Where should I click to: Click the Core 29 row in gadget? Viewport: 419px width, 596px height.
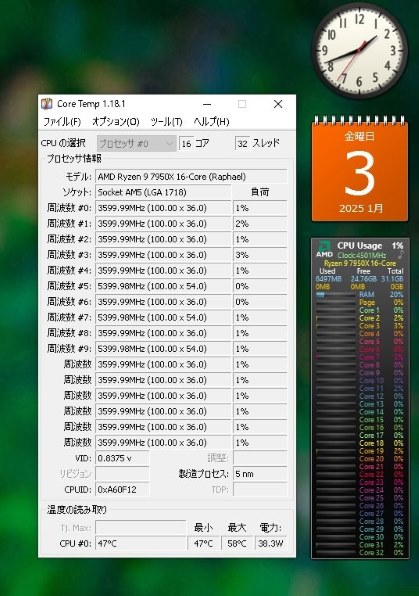pos(360,529)
